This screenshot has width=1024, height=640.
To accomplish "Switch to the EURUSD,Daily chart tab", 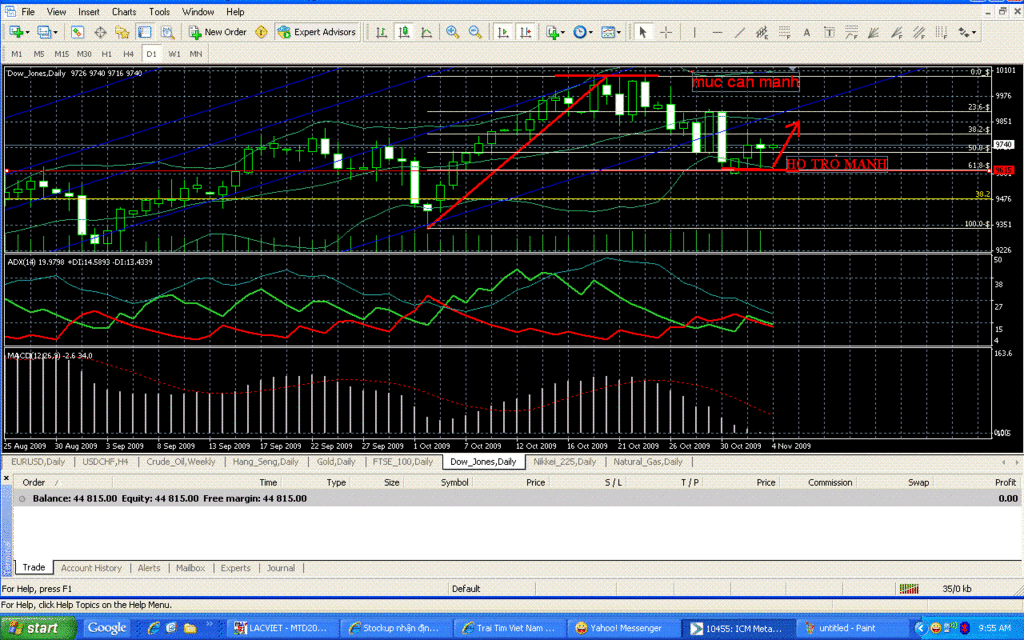I will [x=38, y=462].
